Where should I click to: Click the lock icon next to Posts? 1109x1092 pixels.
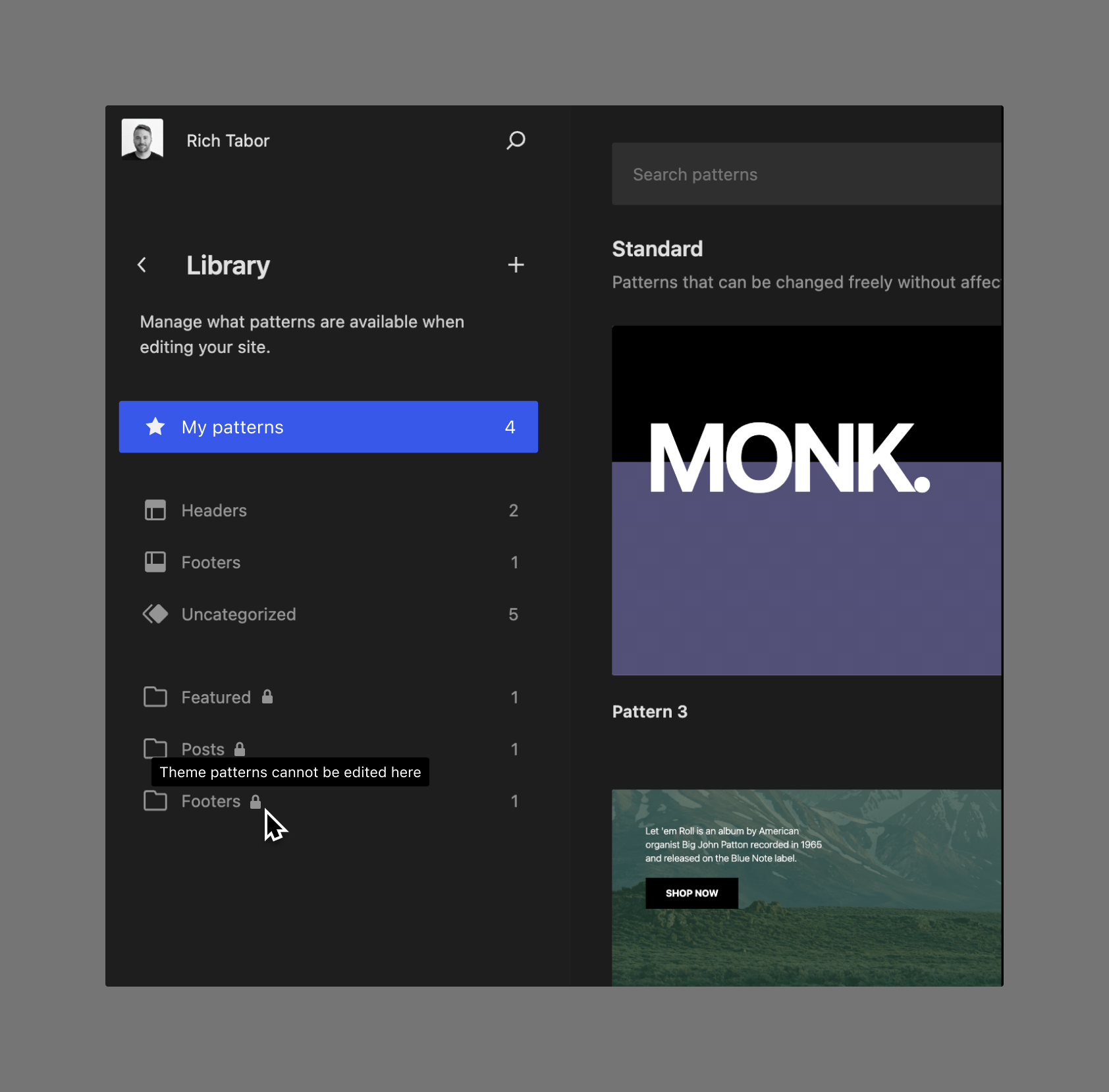pos(240,749)
